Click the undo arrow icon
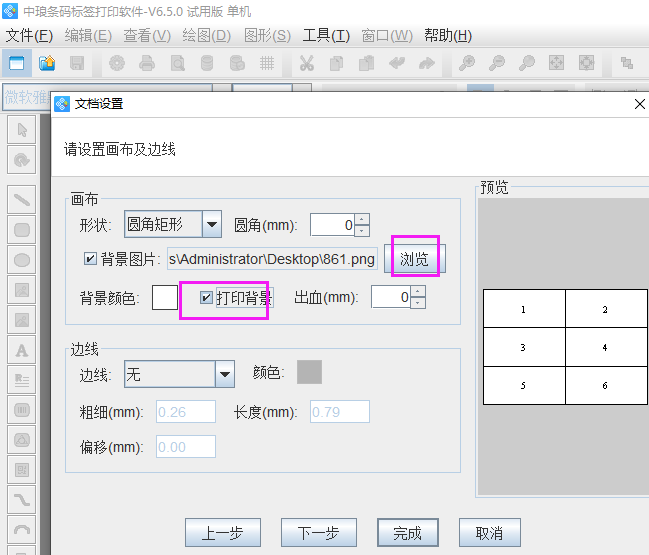 point(397,63)
